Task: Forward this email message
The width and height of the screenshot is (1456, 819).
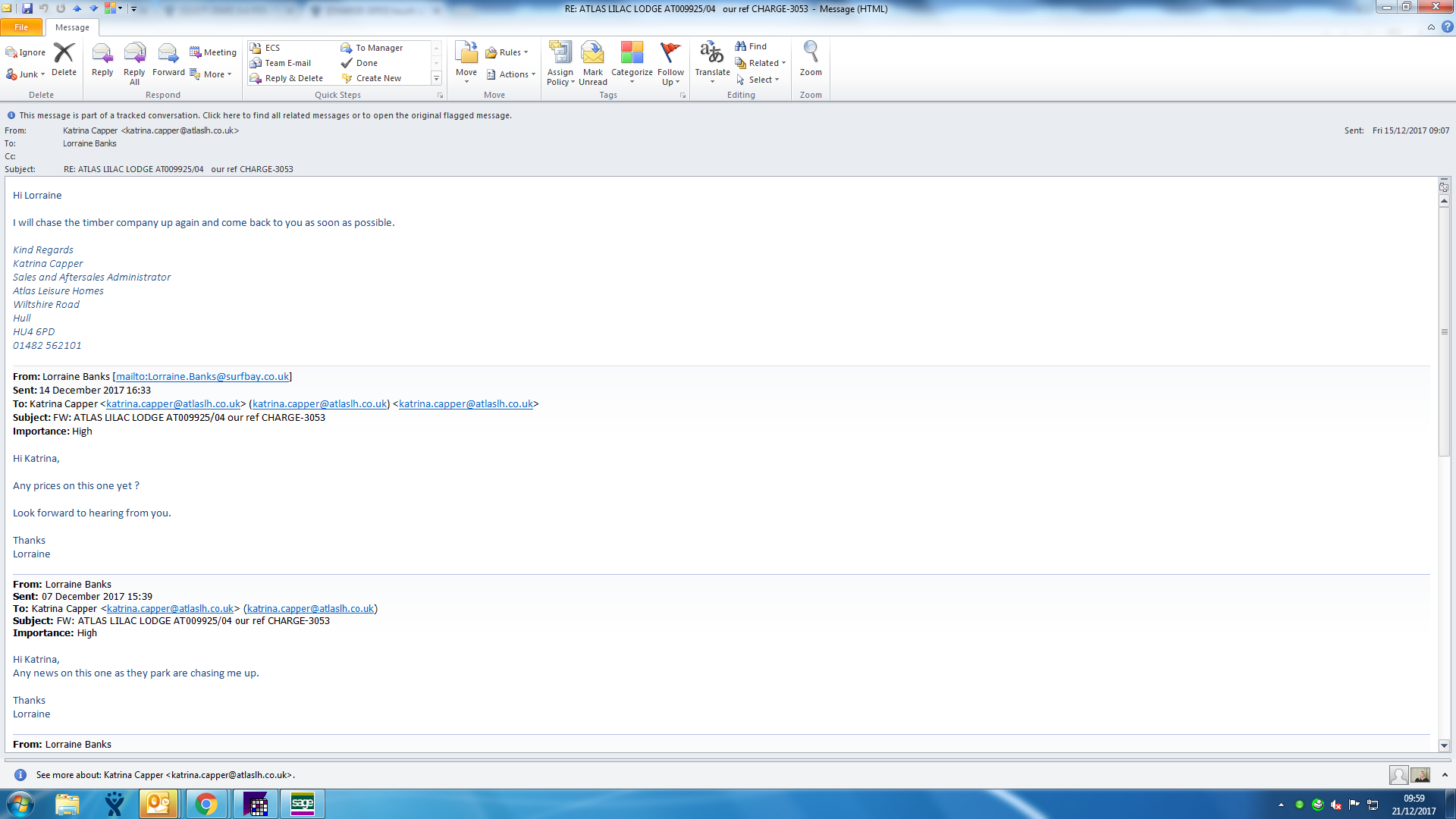Action: 168,60
